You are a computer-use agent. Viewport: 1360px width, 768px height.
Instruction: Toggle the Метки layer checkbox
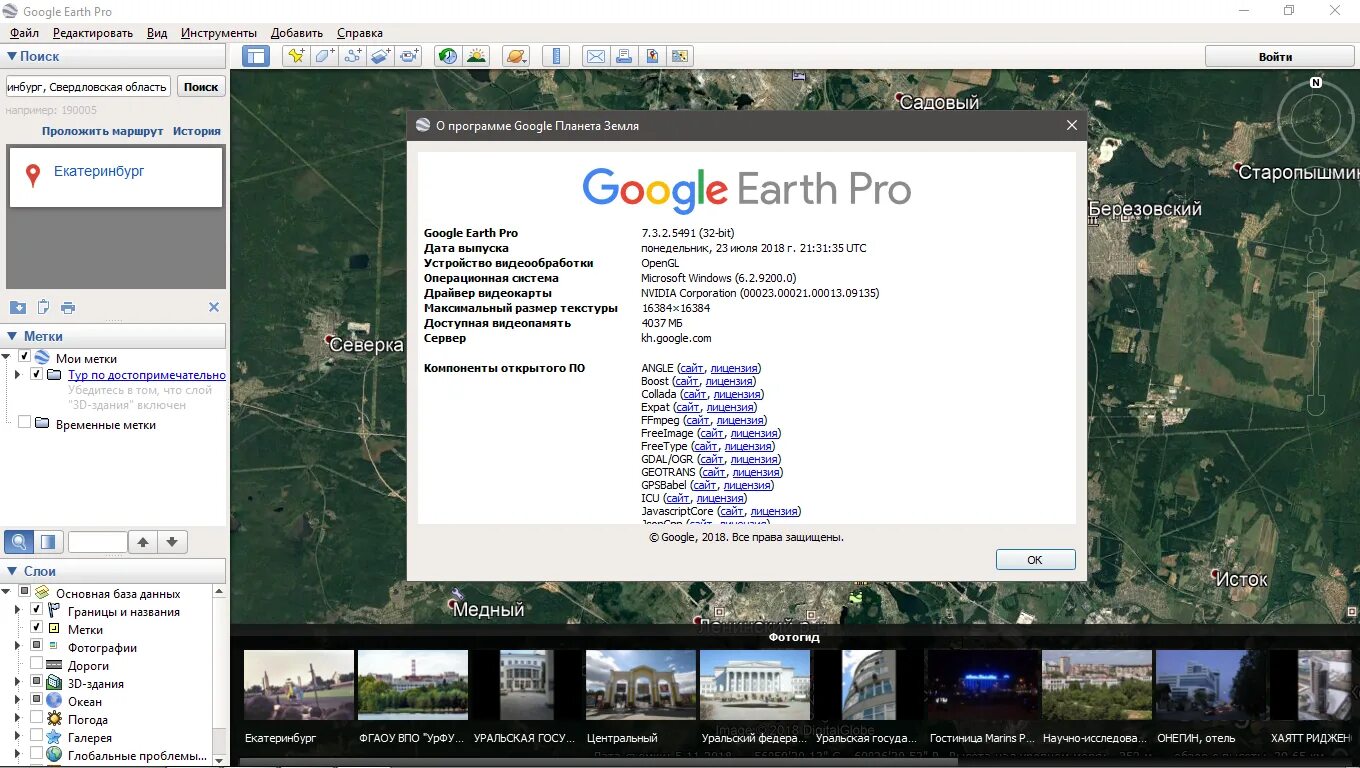pyautogui.click(x=37, y=628)
